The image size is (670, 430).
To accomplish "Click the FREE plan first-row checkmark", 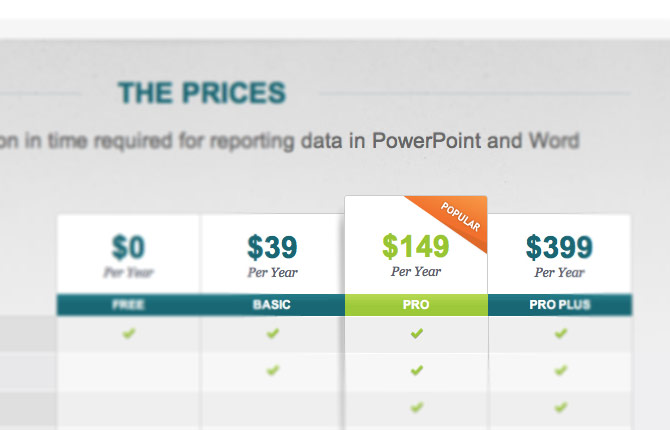I will (x=129, y=333).
